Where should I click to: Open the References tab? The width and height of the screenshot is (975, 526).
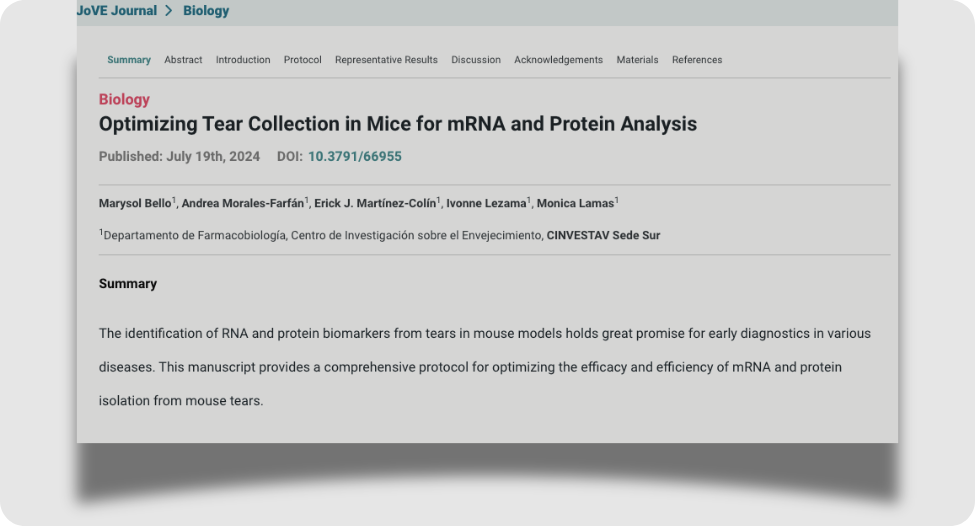pyautogui.click(x=697, y=60)
